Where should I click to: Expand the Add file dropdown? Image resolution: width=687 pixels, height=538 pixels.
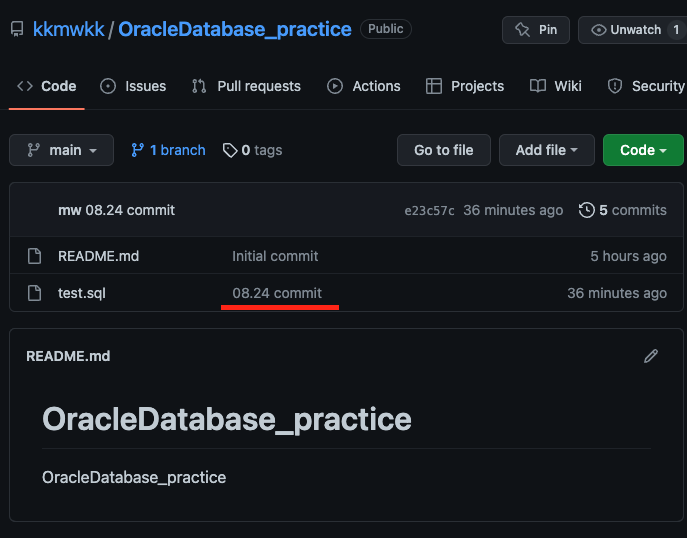(x=546, y=150)
